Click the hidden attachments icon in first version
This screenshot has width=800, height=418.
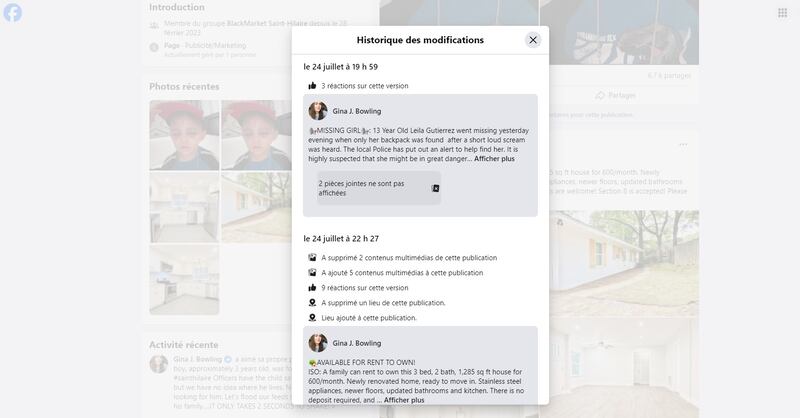(435, 188)
